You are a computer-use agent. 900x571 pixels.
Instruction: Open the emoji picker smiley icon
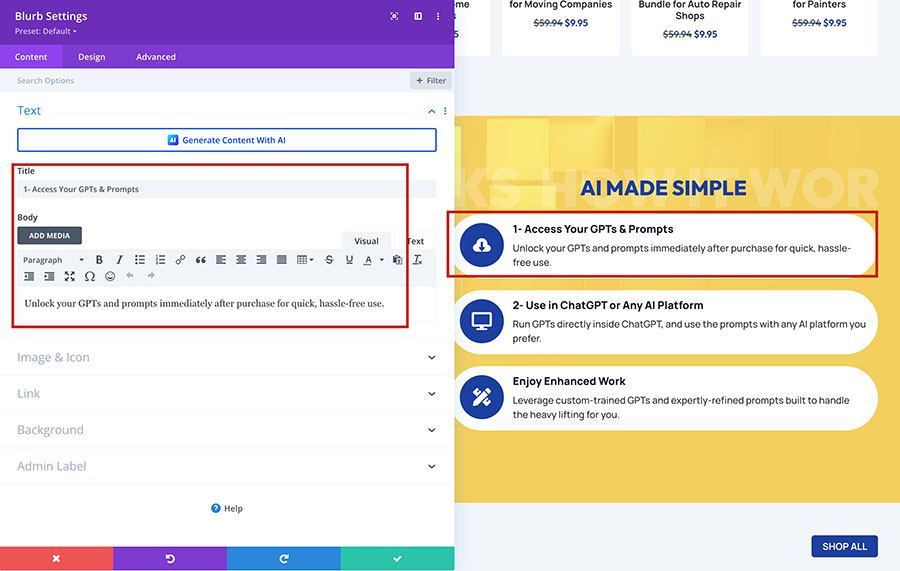coord(110,276)
